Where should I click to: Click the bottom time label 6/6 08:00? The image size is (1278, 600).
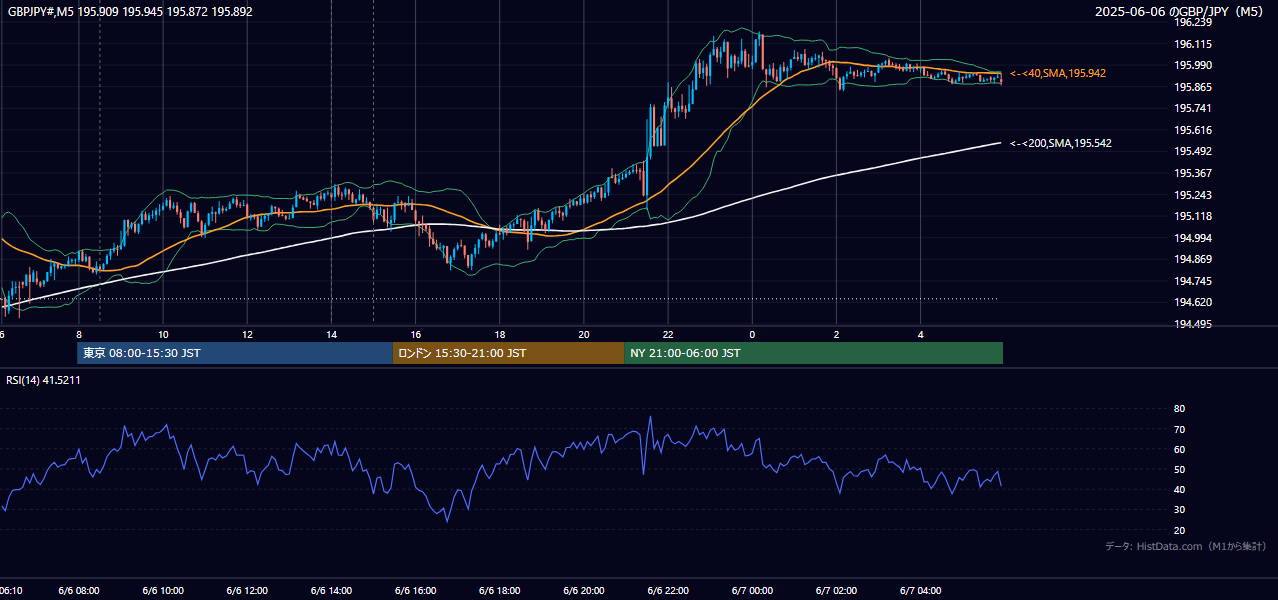point(78,591)
